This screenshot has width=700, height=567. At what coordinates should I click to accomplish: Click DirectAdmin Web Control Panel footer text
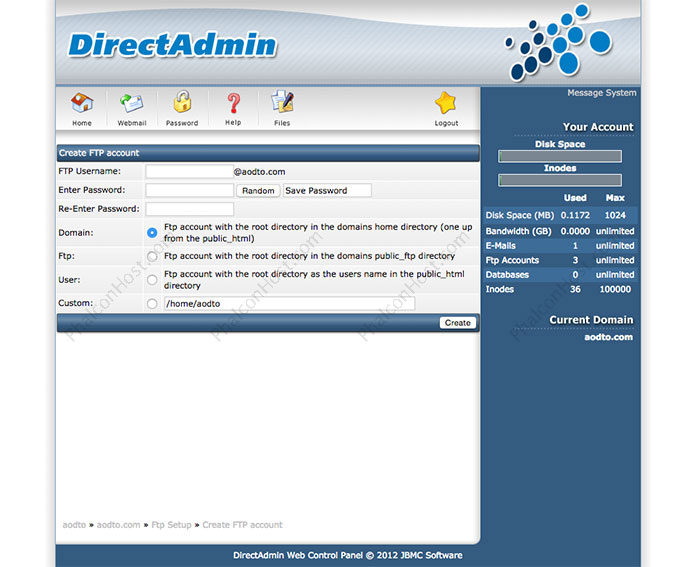(348, 555)
